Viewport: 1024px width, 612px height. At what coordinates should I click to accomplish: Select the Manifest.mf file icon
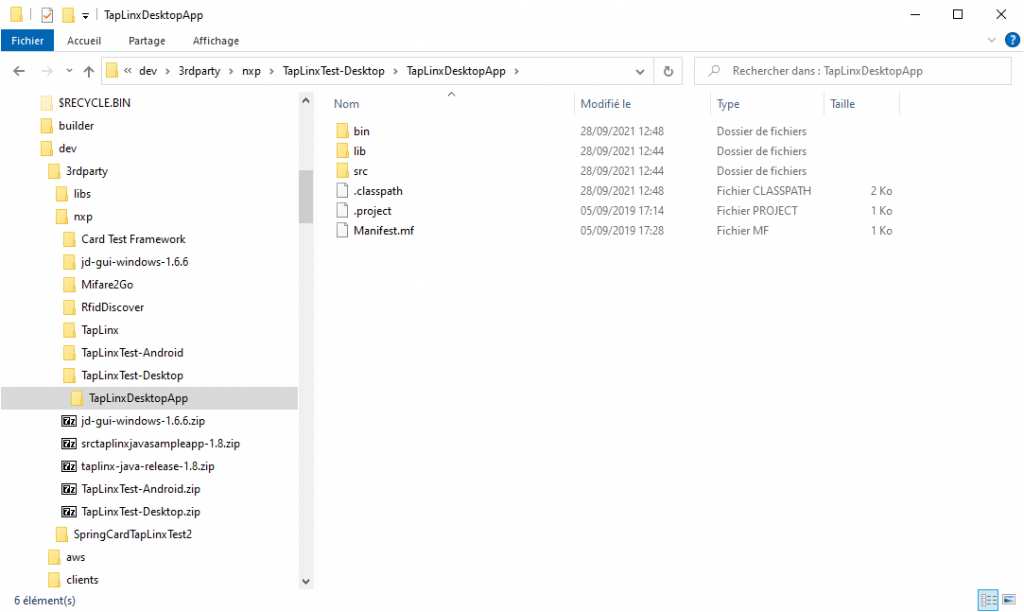coord(342,230)
